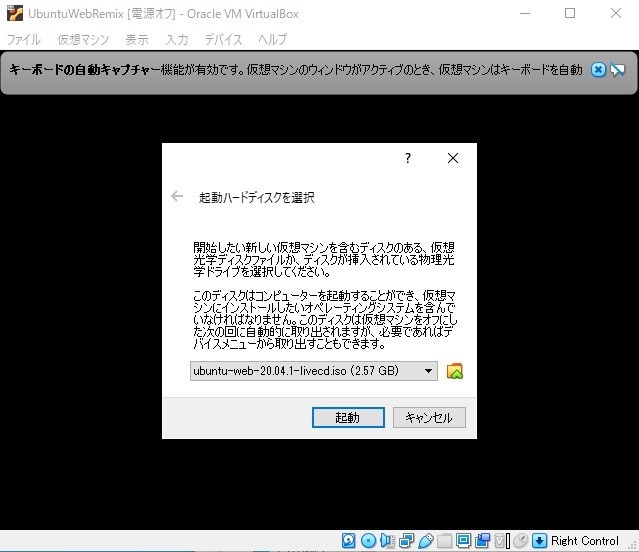Click the keyboard capture arrow icon

point(539,541)
